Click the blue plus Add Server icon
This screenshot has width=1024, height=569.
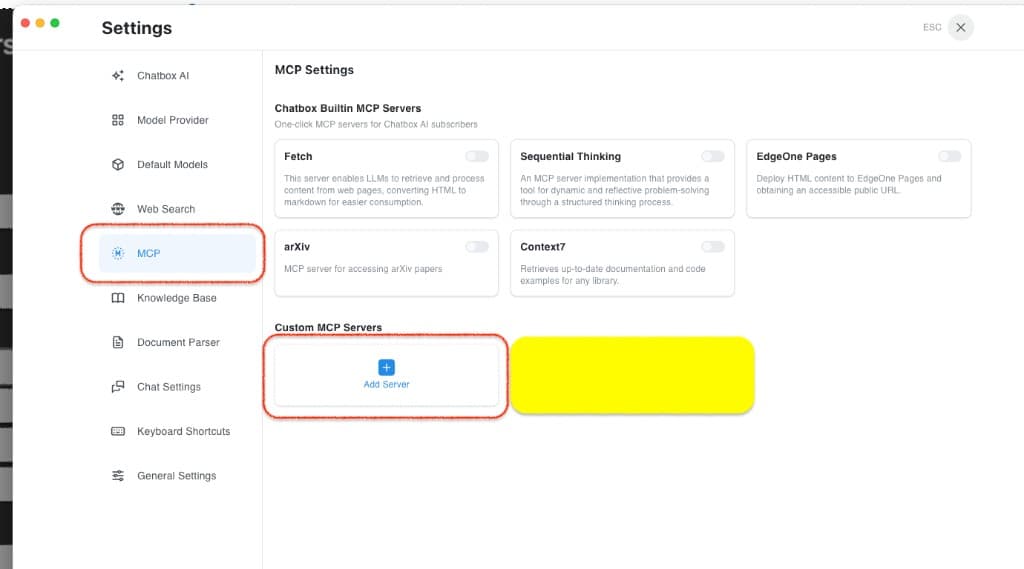386,367
